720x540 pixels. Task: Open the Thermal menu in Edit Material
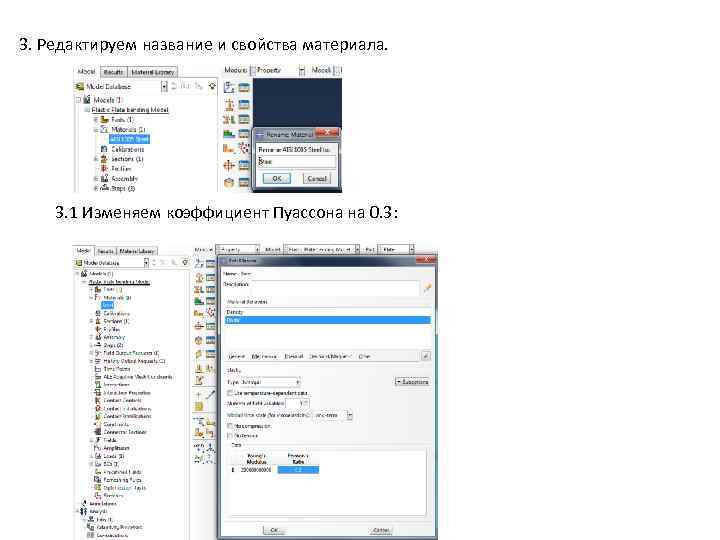pyautogui.click(x=294, y=356)
